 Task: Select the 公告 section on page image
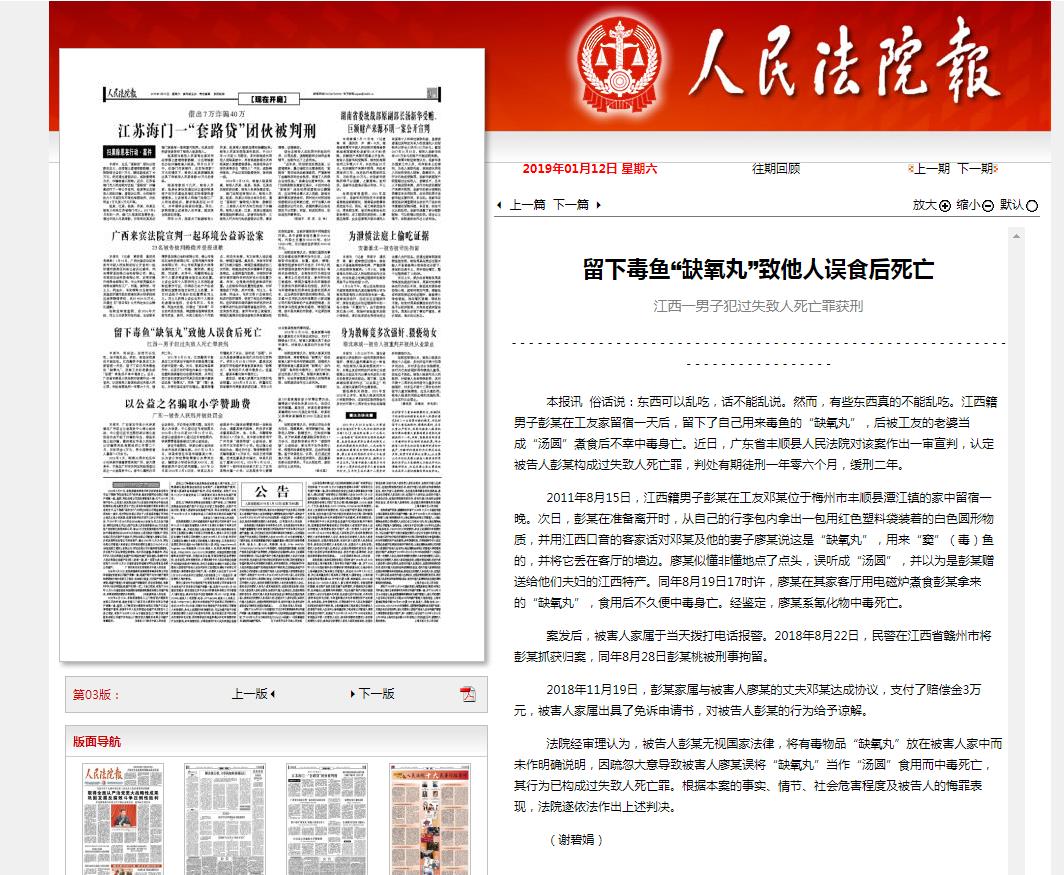click(x=271, y=491)
